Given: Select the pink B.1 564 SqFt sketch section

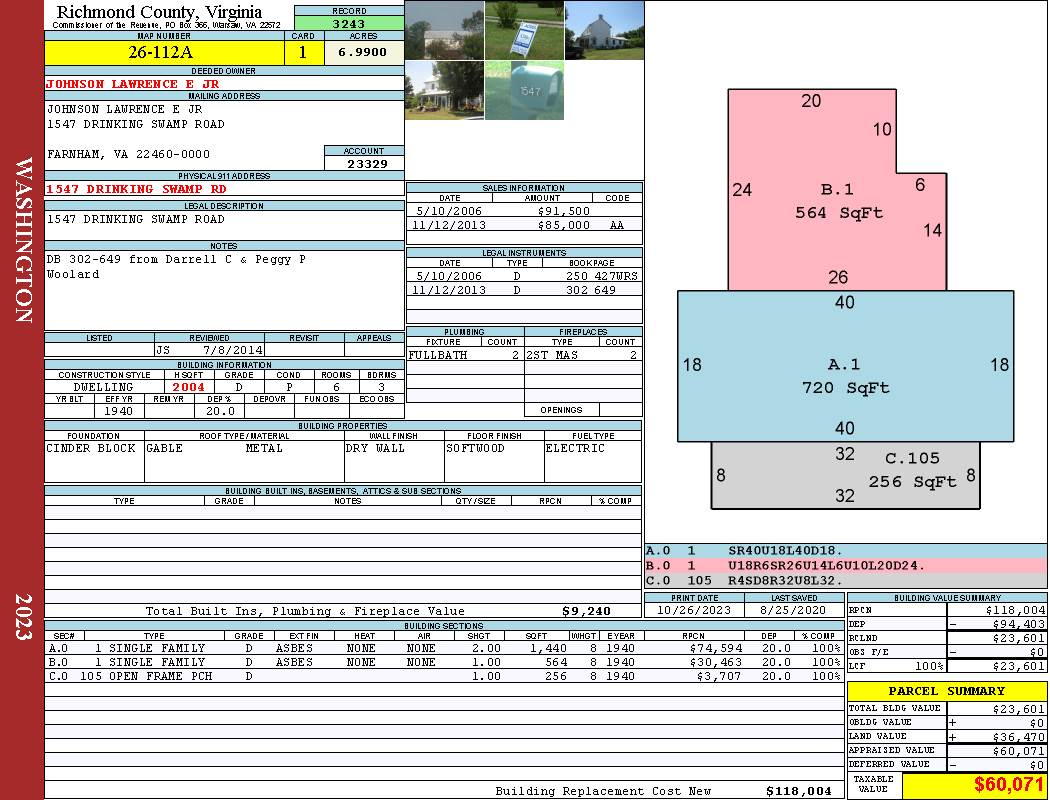Looking at the screenshot, I should pyautogui.click(x=837, y=201).
